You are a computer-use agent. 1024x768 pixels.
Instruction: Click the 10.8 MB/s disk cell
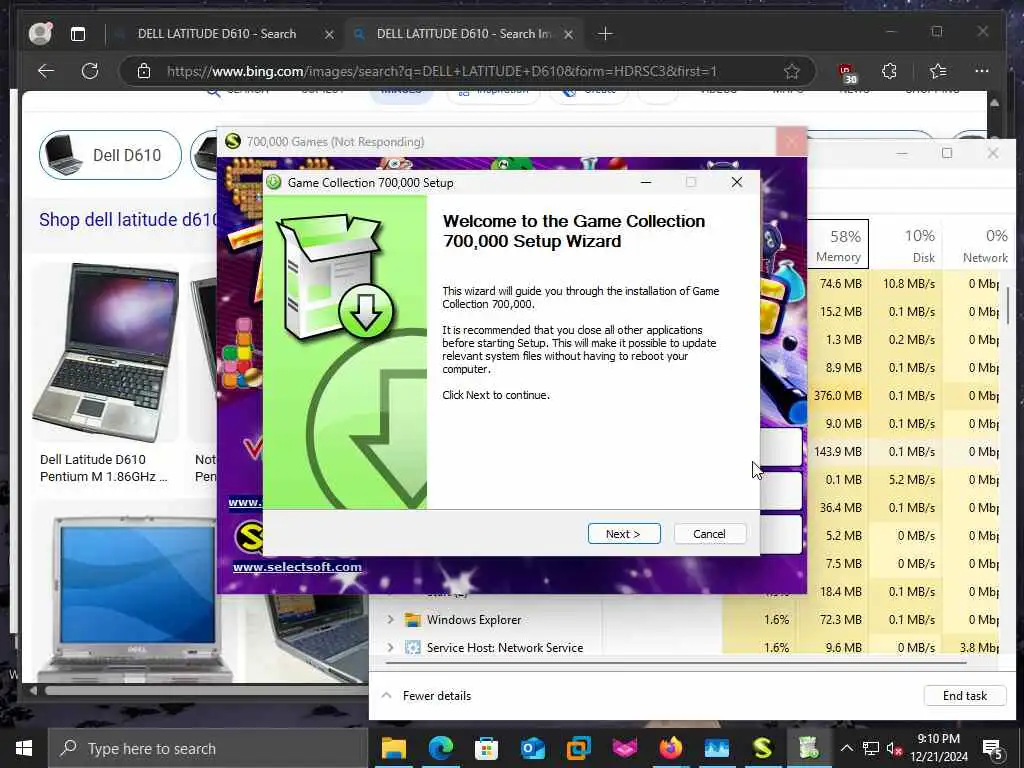(908, 283)
